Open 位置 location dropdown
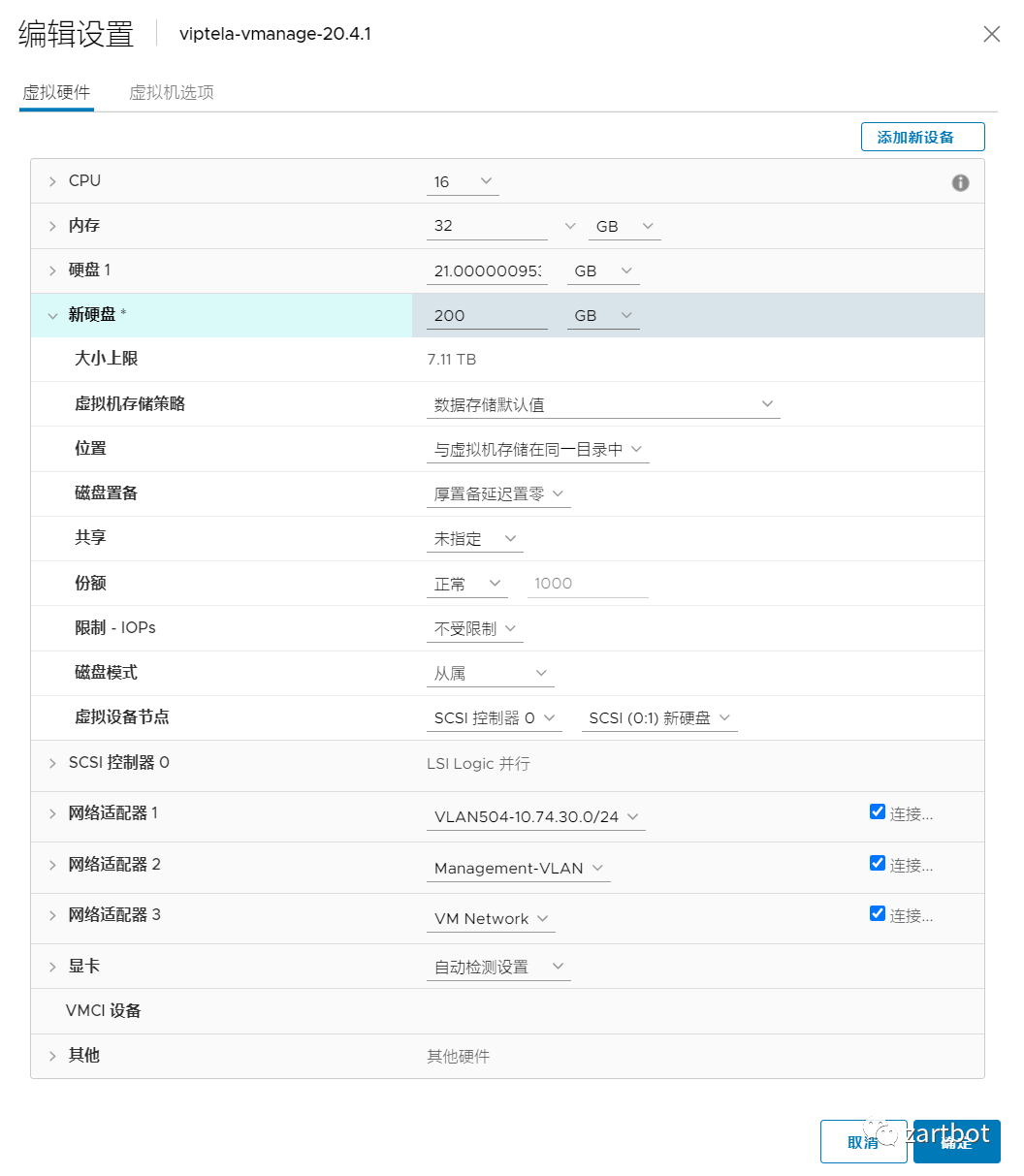The image size is (1024, 1176). click(x=538, y=450)
